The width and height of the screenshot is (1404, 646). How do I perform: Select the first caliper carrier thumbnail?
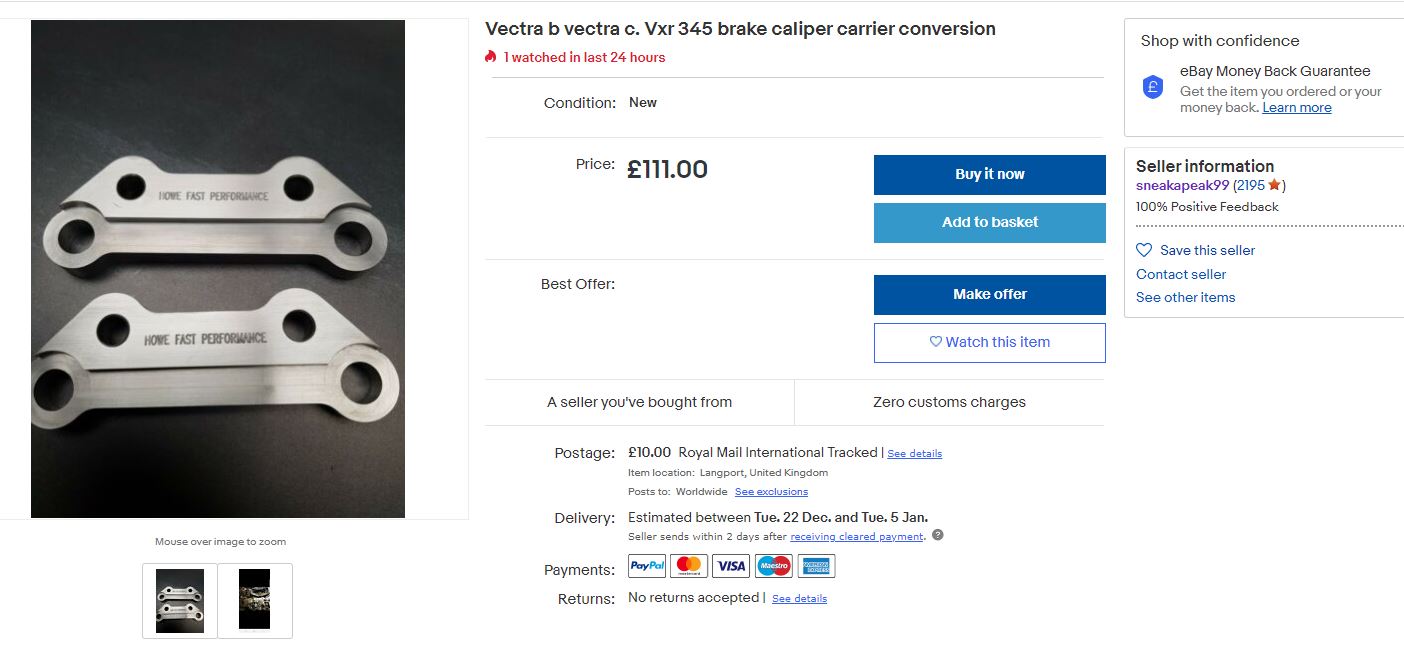[x=180, y=600]
